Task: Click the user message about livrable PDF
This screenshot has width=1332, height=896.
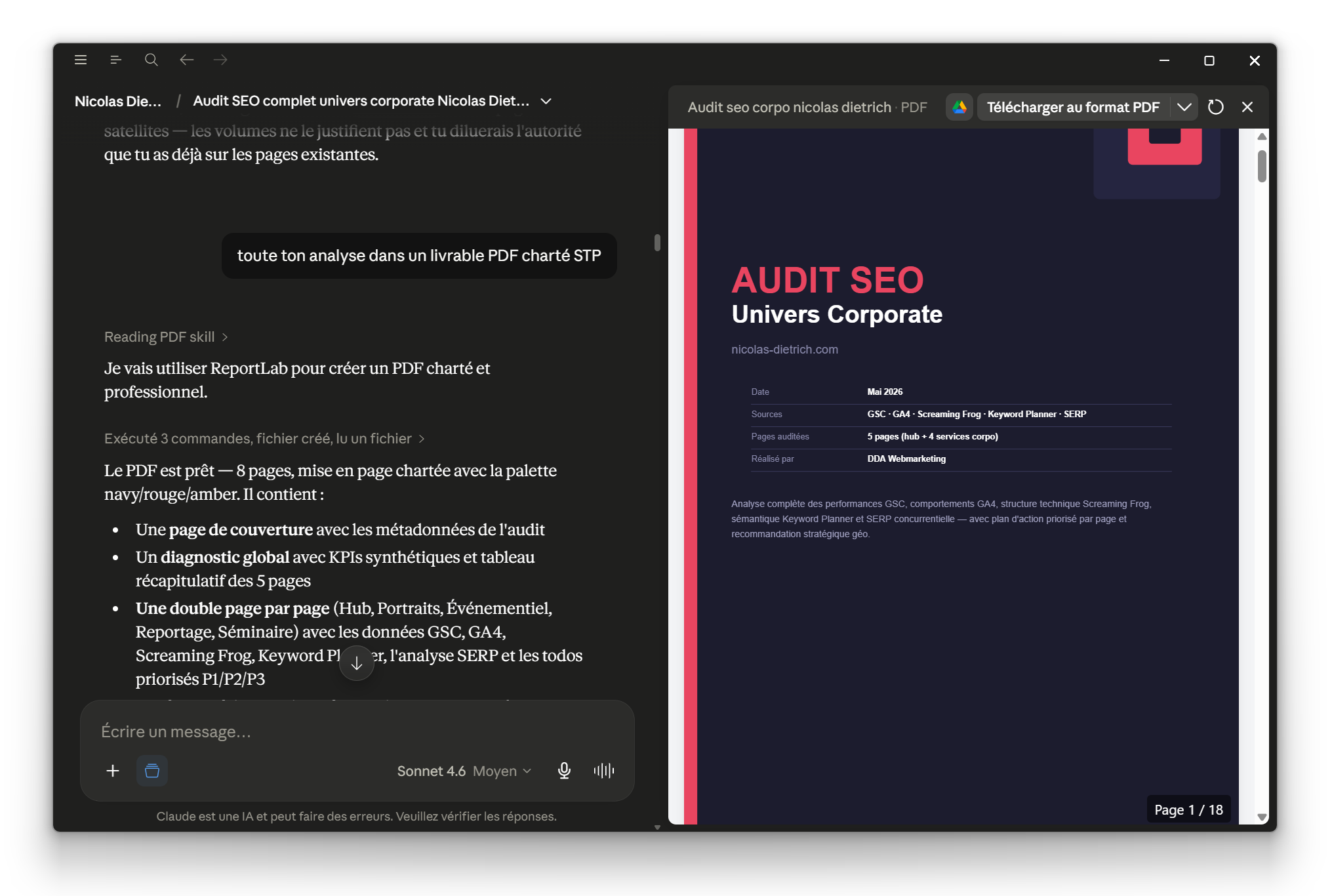Action: pyautogui.click(x=419, y=256)
